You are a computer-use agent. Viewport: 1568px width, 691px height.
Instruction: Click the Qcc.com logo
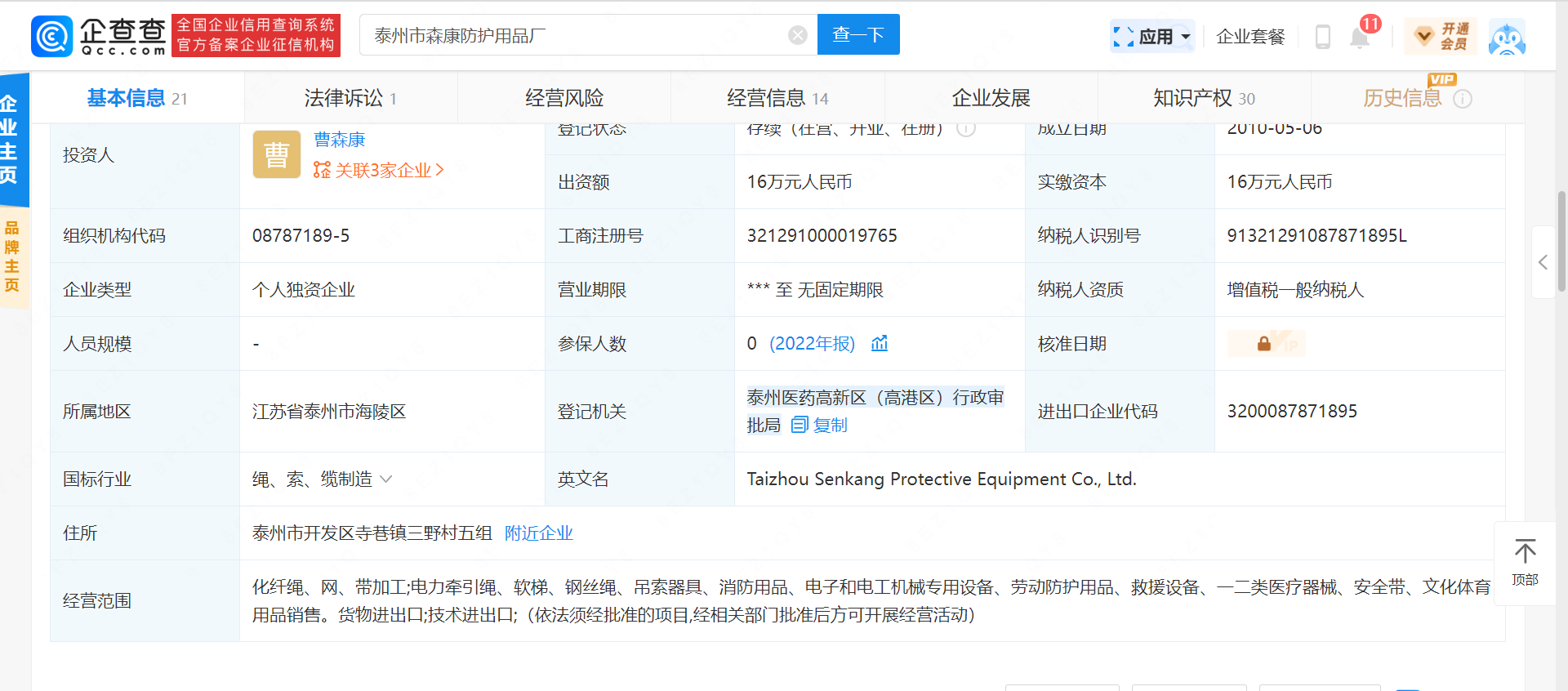(99, 36)
